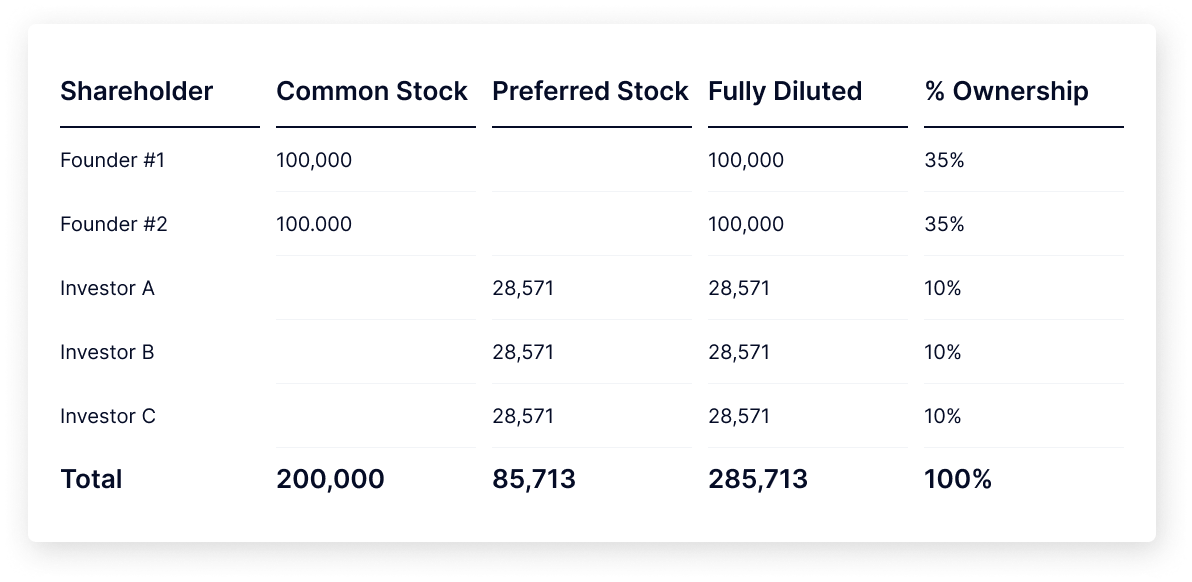Click the Shareholder column header
This screenshot has height=582, width=1192.
click(137, 91)
